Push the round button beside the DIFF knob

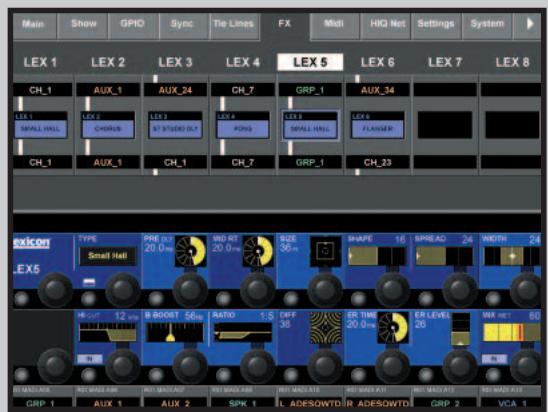(291, 375)
